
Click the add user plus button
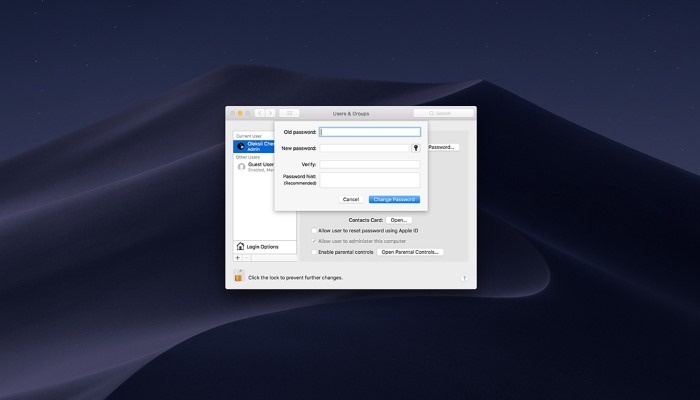point(238,258)
